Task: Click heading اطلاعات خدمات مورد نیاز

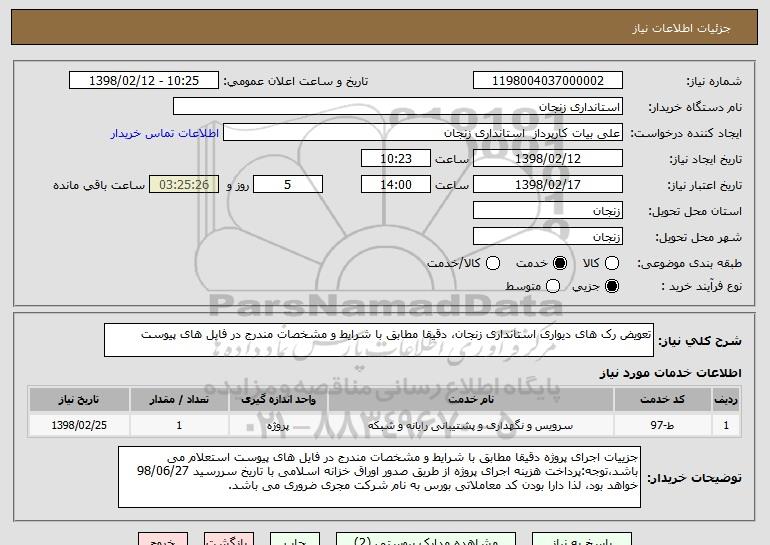Action: (x=670, y=373)
